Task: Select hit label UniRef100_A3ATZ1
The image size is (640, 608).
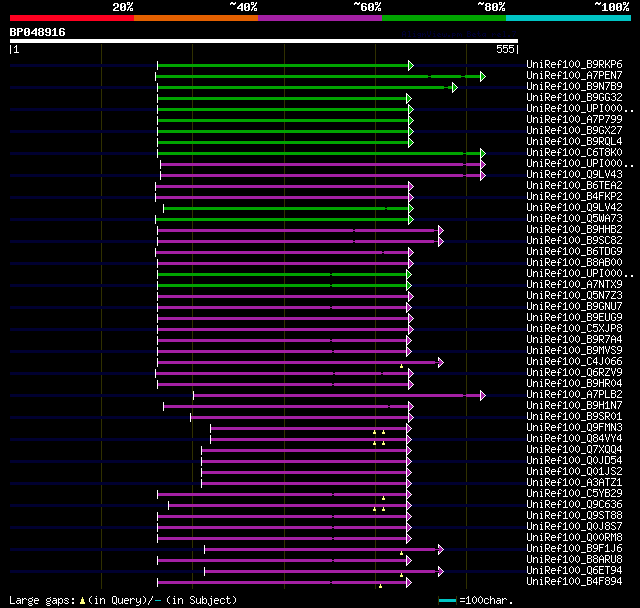Action: pos(574,483)
